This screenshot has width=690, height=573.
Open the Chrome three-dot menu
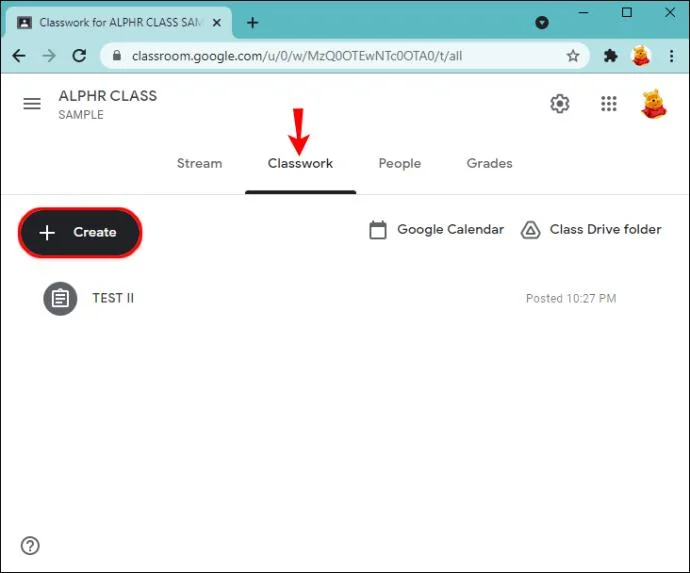tap(672, 56)
